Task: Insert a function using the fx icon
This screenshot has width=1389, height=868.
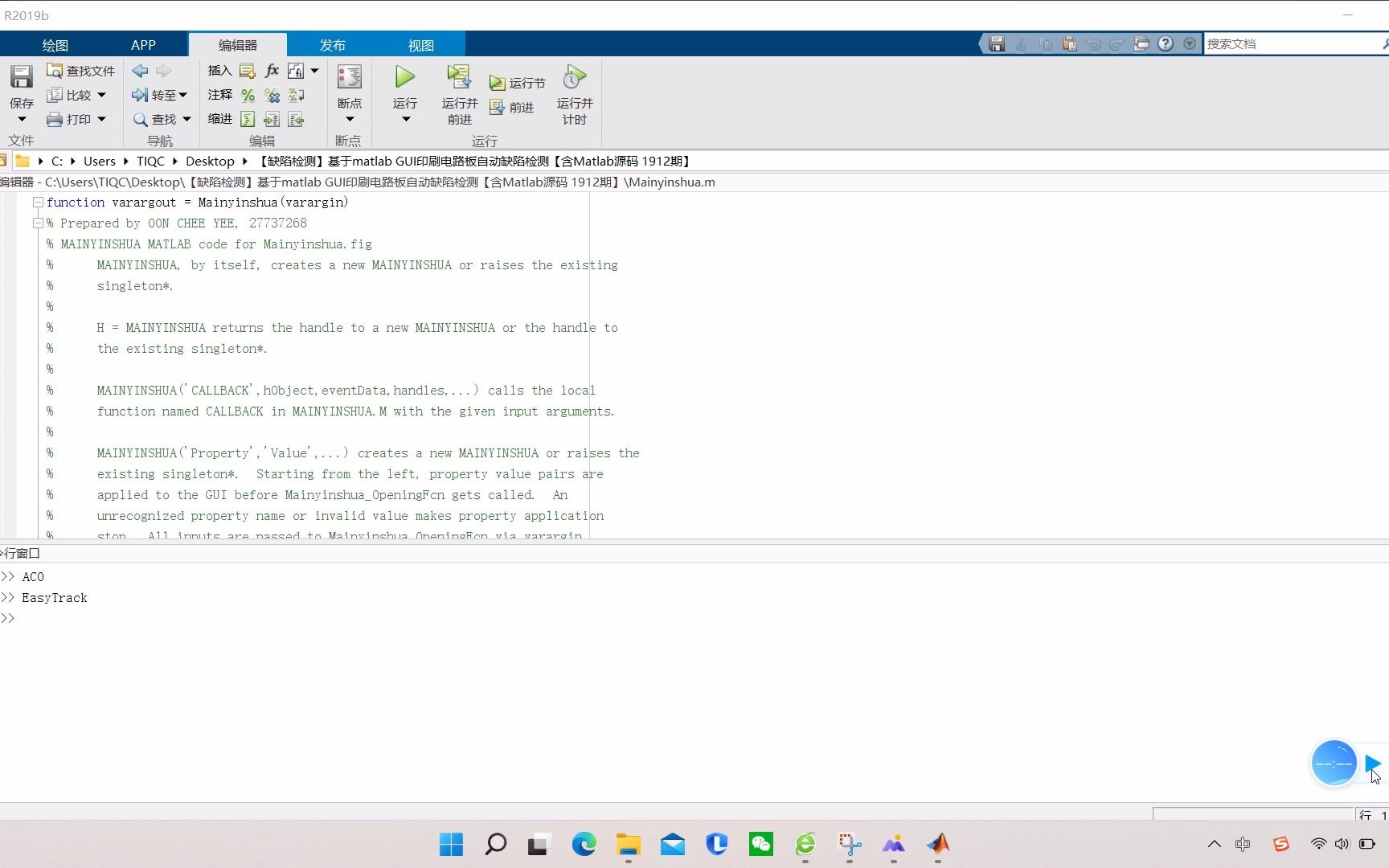Action: 272,71
